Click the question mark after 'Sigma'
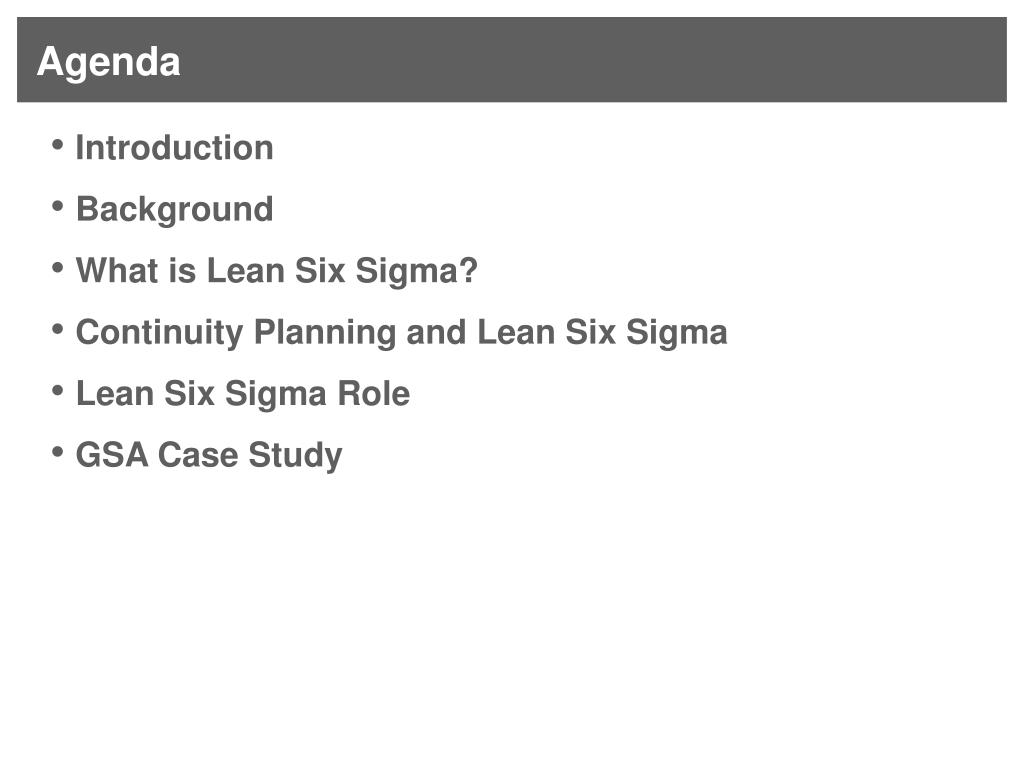1024x768 pixels. 468,270
